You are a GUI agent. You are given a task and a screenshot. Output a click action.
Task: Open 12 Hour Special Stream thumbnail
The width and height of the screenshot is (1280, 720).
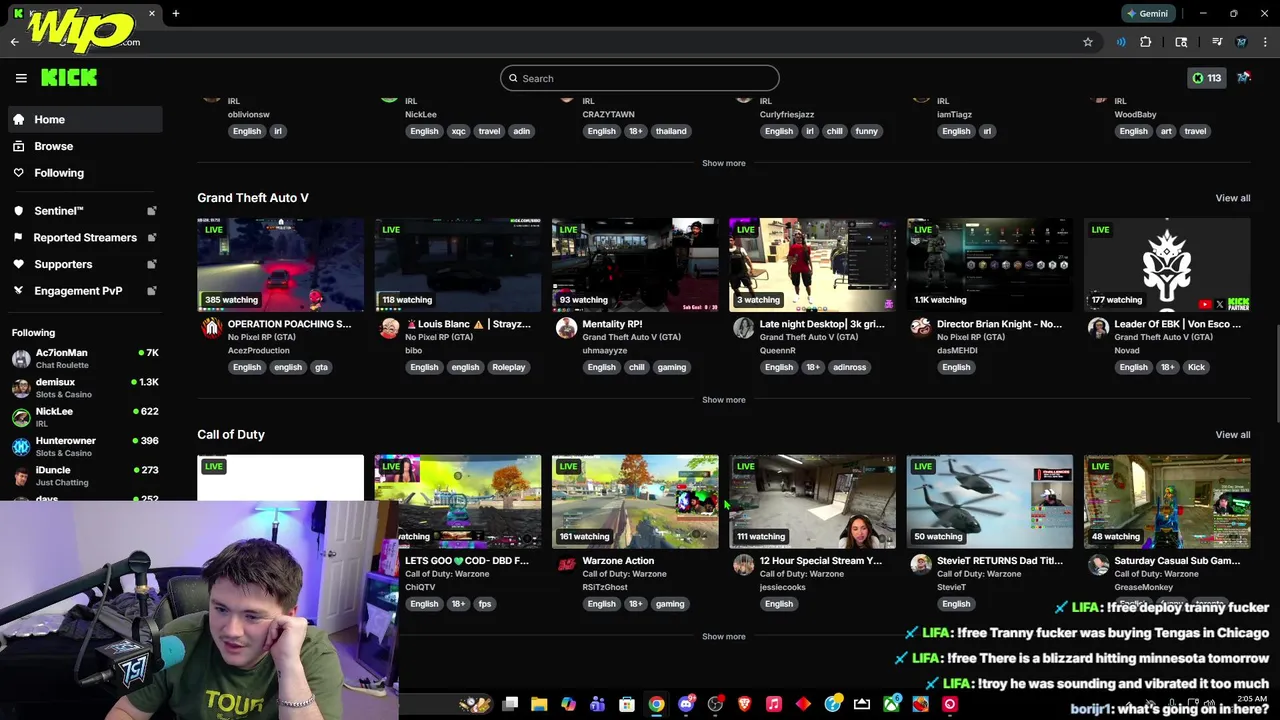[812, 502]
